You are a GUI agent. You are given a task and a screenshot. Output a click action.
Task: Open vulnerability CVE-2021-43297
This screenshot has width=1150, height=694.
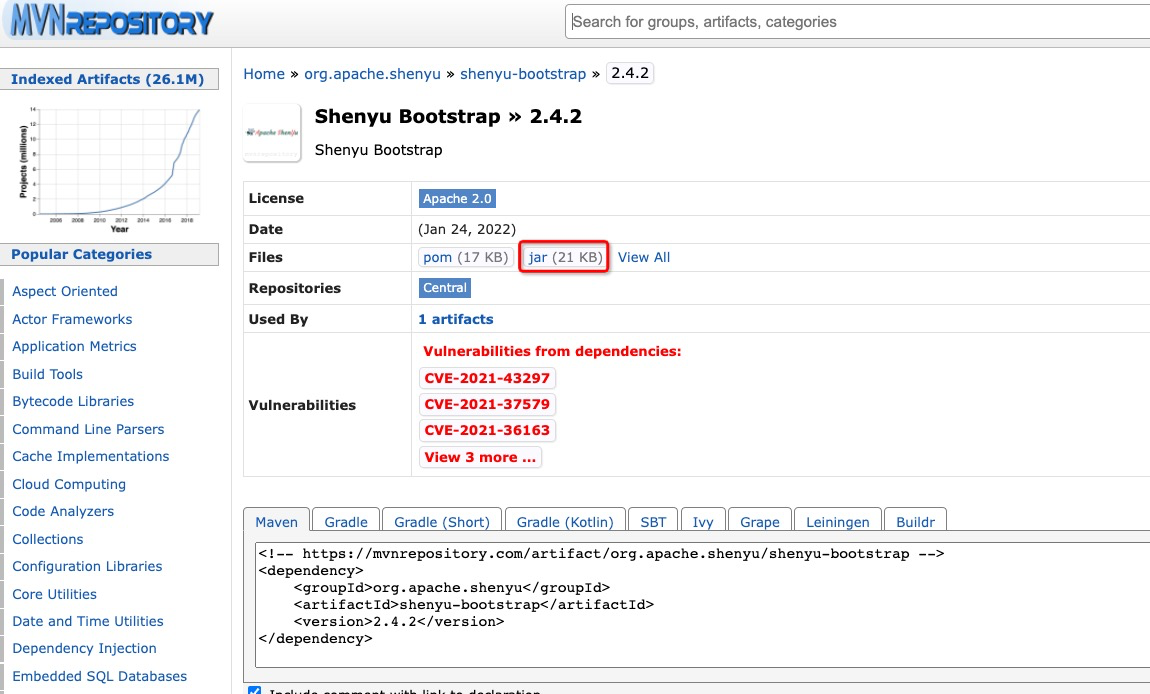point(487,379)
